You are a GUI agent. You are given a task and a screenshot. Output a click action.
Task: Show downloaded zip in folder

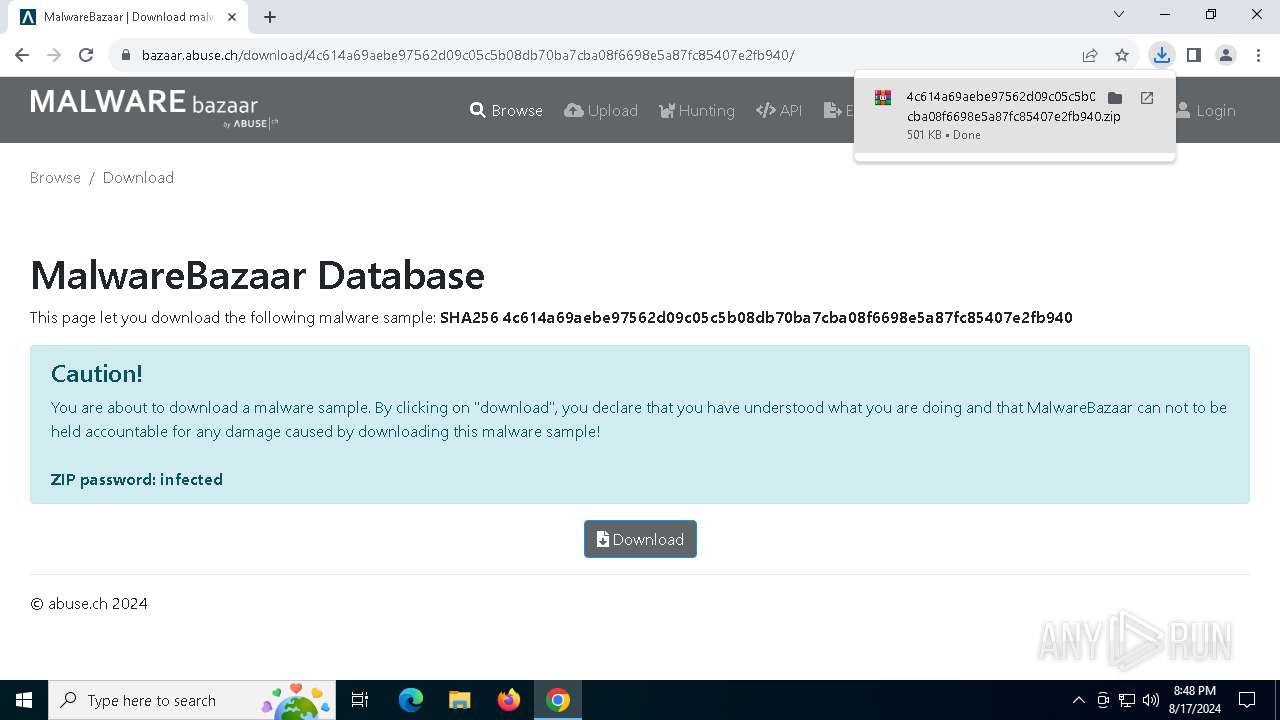[1115, 98]
